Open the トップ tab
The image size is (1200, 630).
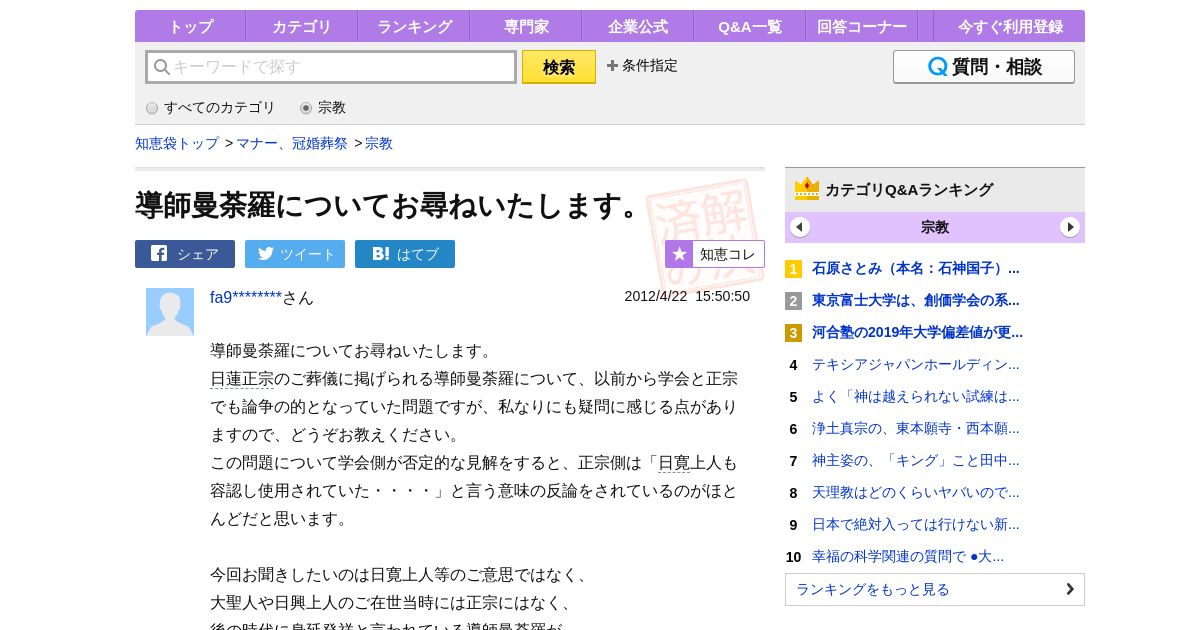[190, 27]
